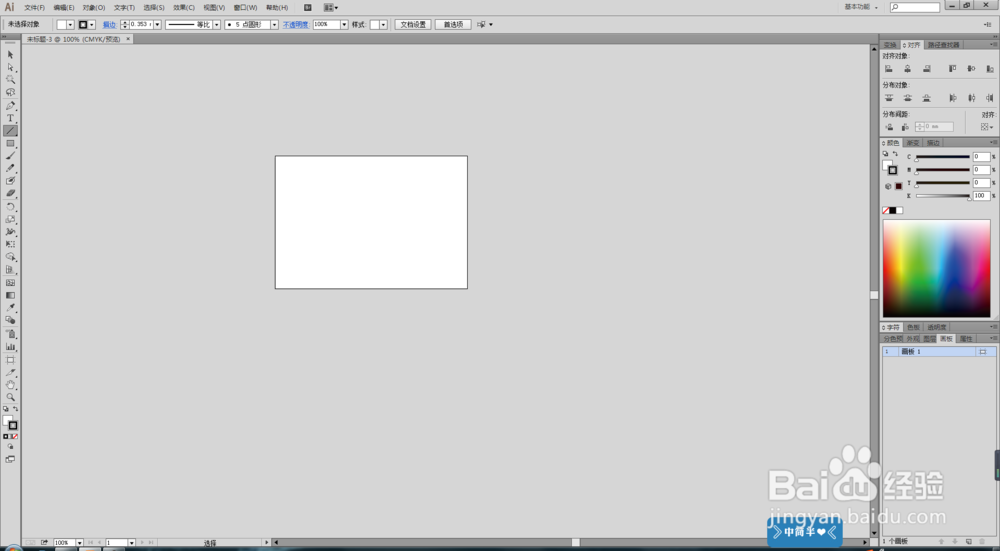Image resolution: width=1000 pixels, height=551 pixels.
Task: Reset default fill and stroke in toolbox
Action: (x=6, y=409)
